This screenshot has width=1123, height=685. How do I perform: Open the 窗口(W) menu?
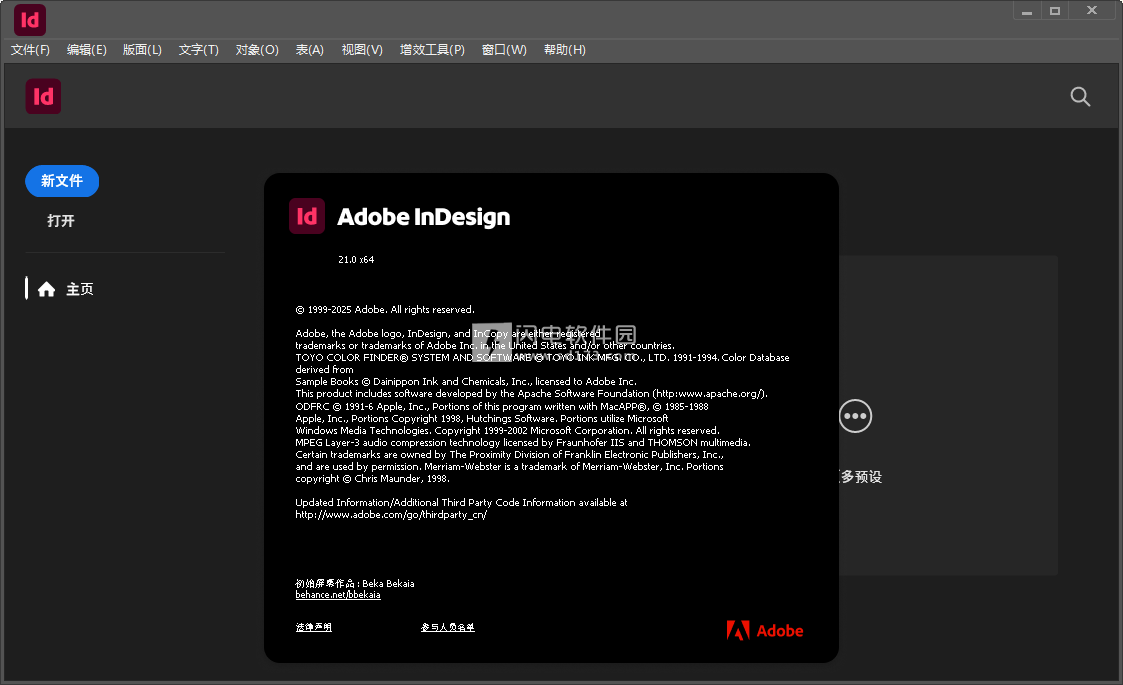(504, 50)
